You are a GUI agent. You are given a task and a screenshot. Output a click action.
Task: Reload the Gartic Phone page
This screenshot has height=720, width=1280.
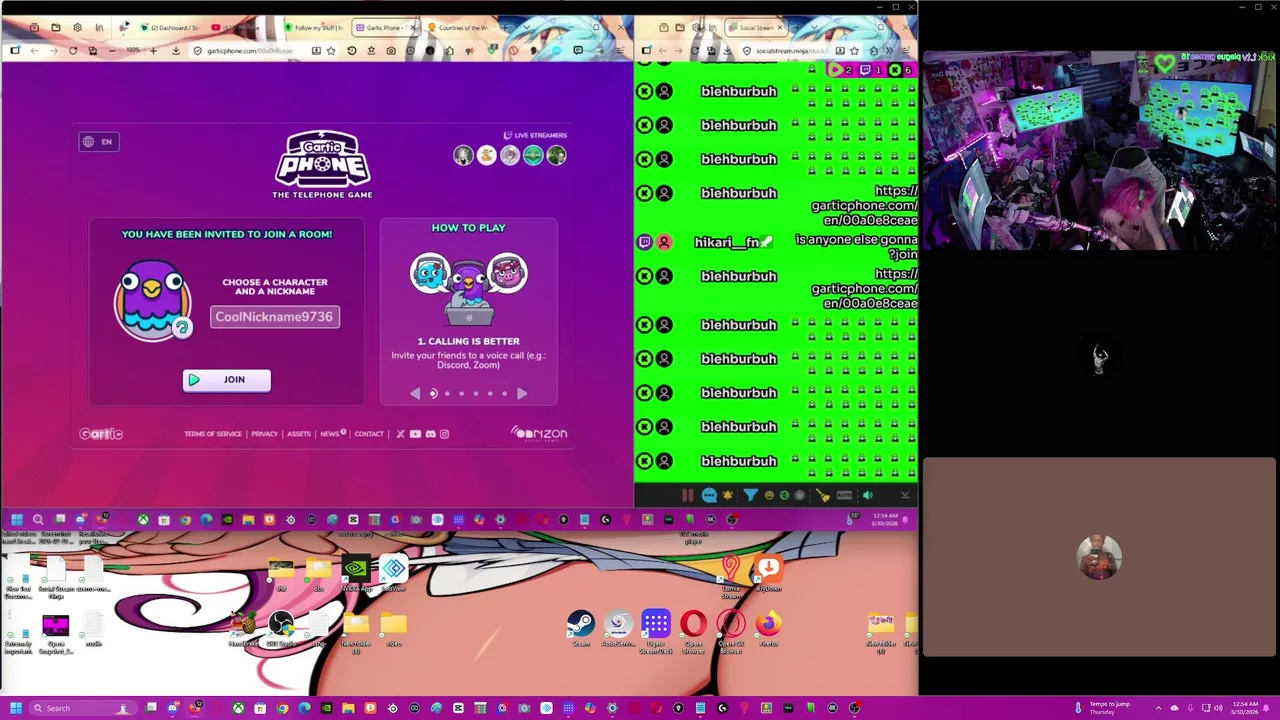click(x=73, y=51)
